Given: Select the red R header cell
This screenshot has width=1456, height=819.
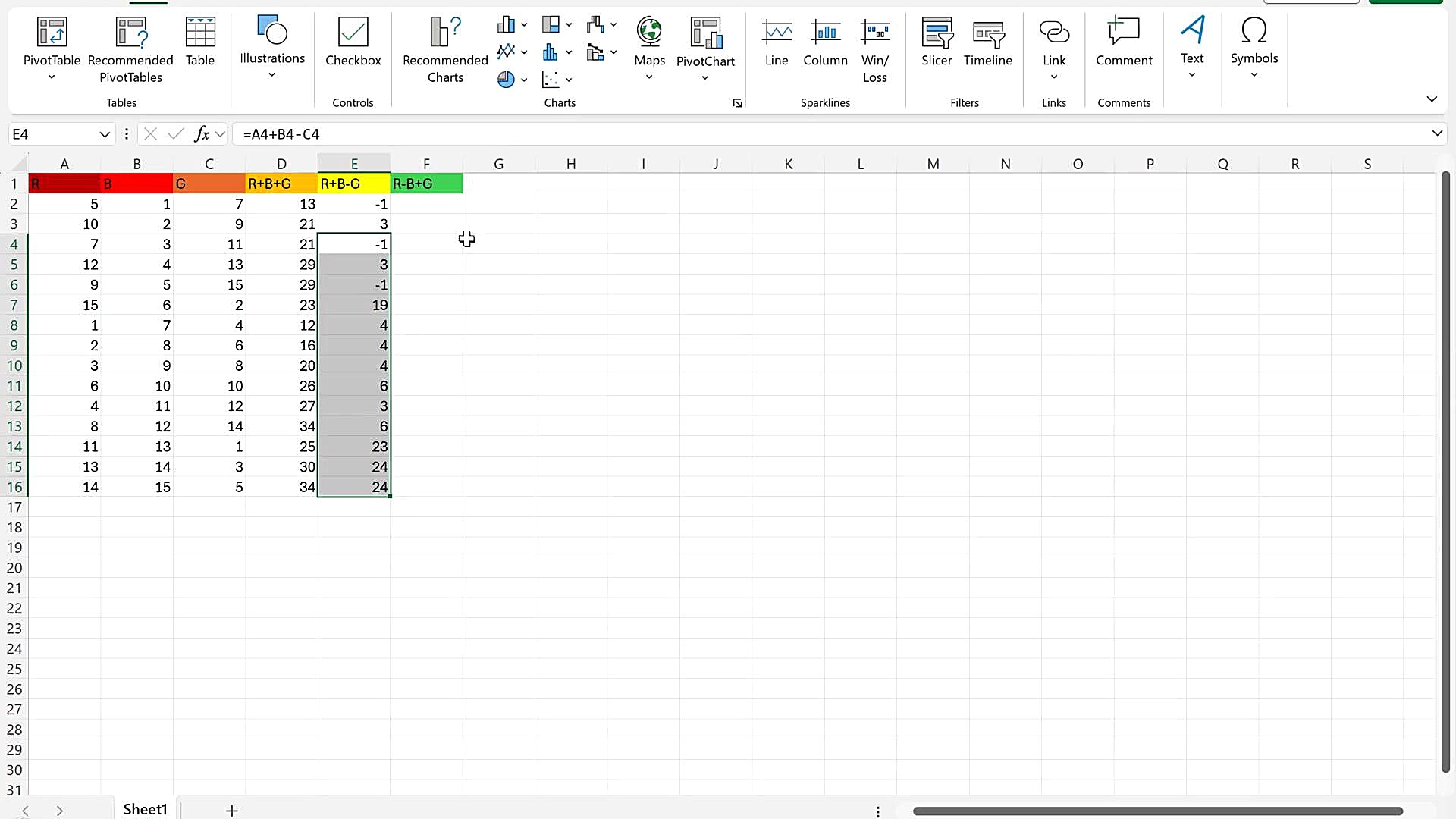Looking at the screenshot, I should pyautogui.click(x=64, y=184).
